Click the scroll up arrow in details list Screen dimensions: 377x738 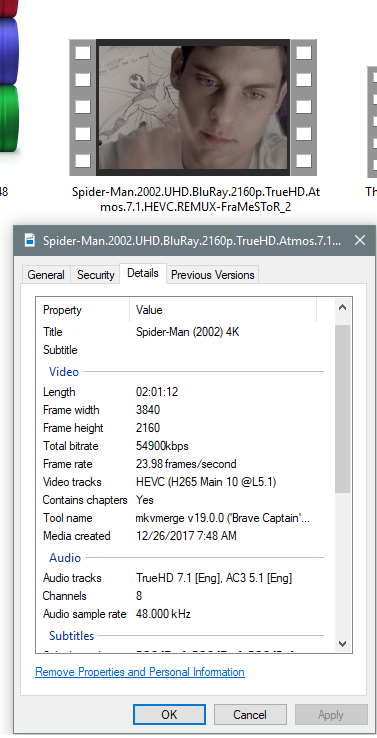pos(342,308)
